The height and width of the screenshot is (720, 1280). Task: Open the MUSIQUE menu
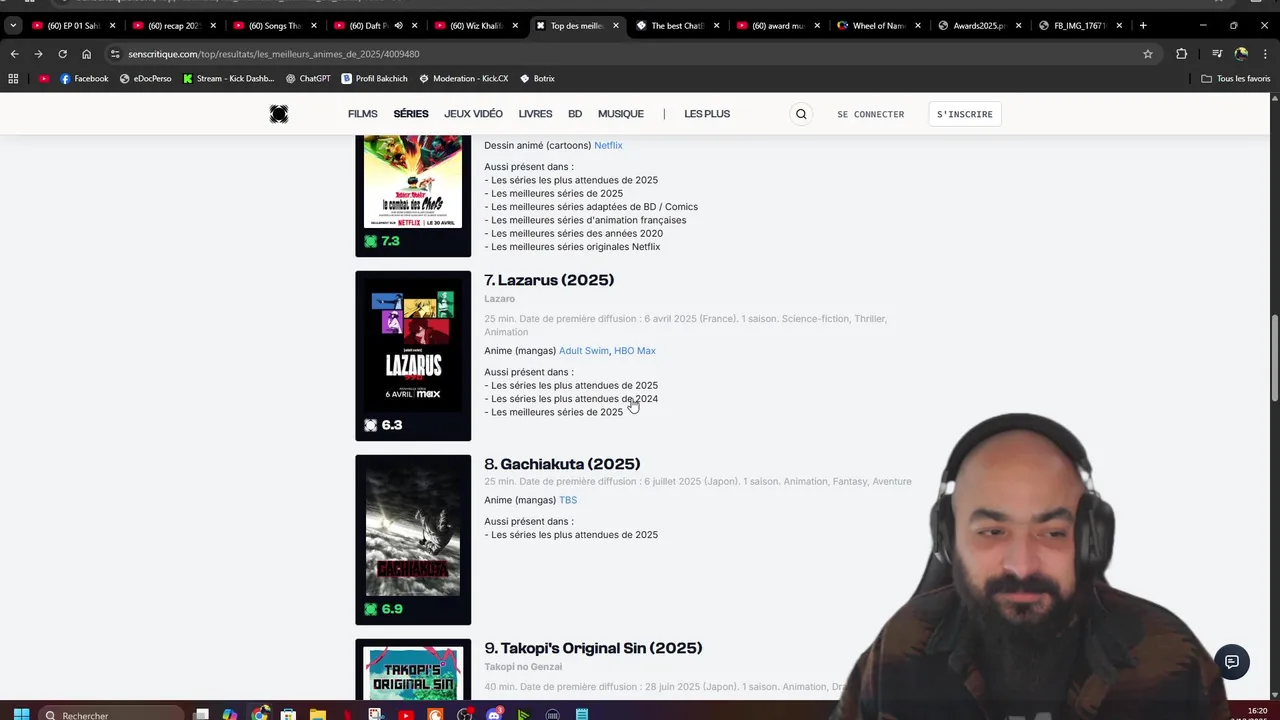tap(621, 114)
